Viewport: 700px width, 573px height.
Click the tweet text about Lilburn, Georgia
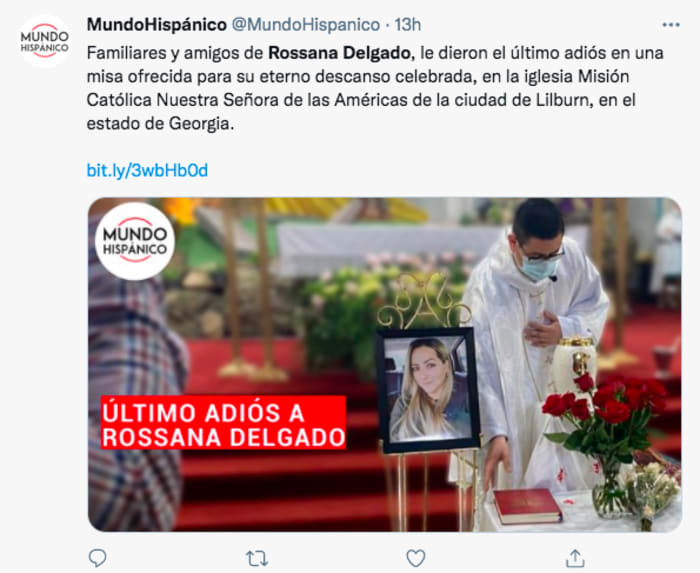point(375,88)
